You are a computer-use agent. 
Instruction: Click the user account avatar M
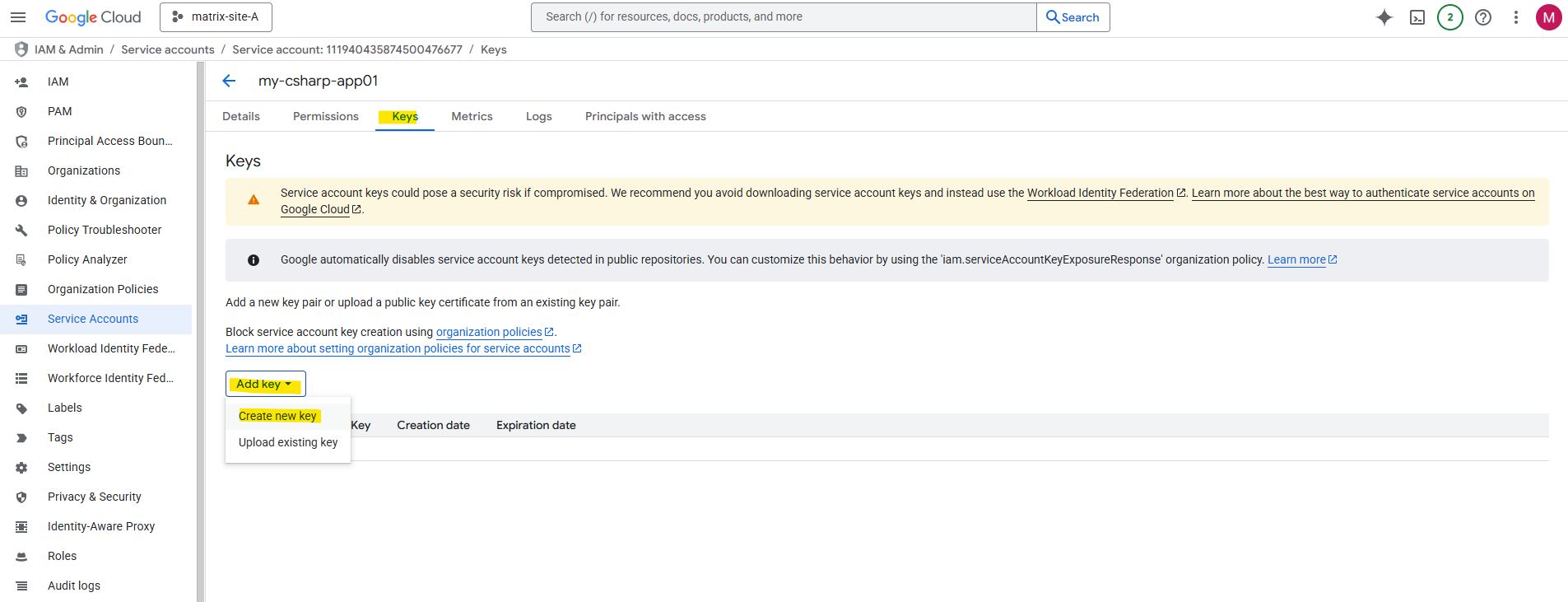(1548, 17)
